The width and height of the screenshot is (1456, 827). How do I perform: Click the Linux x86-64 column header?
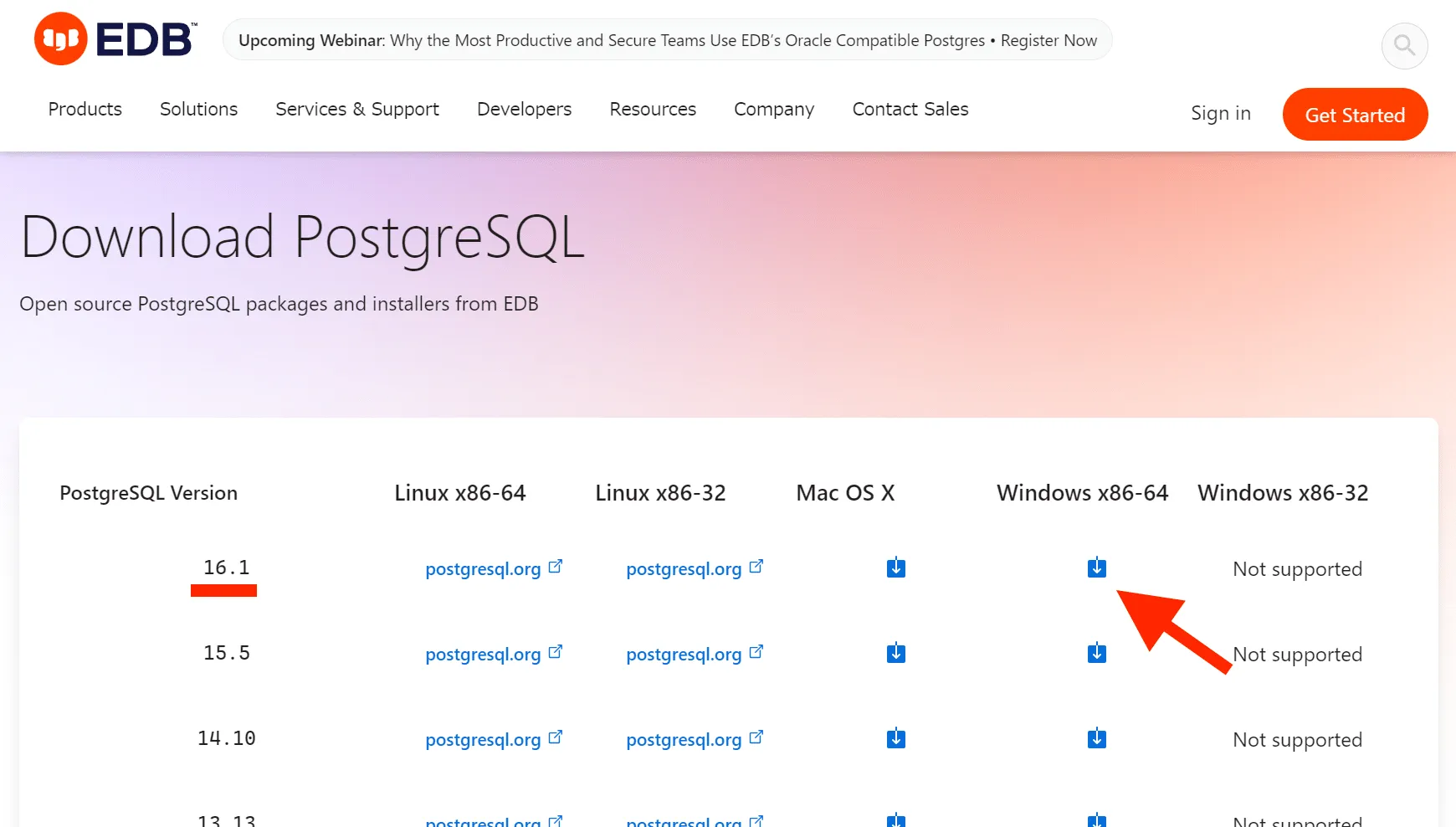point(459,493)
